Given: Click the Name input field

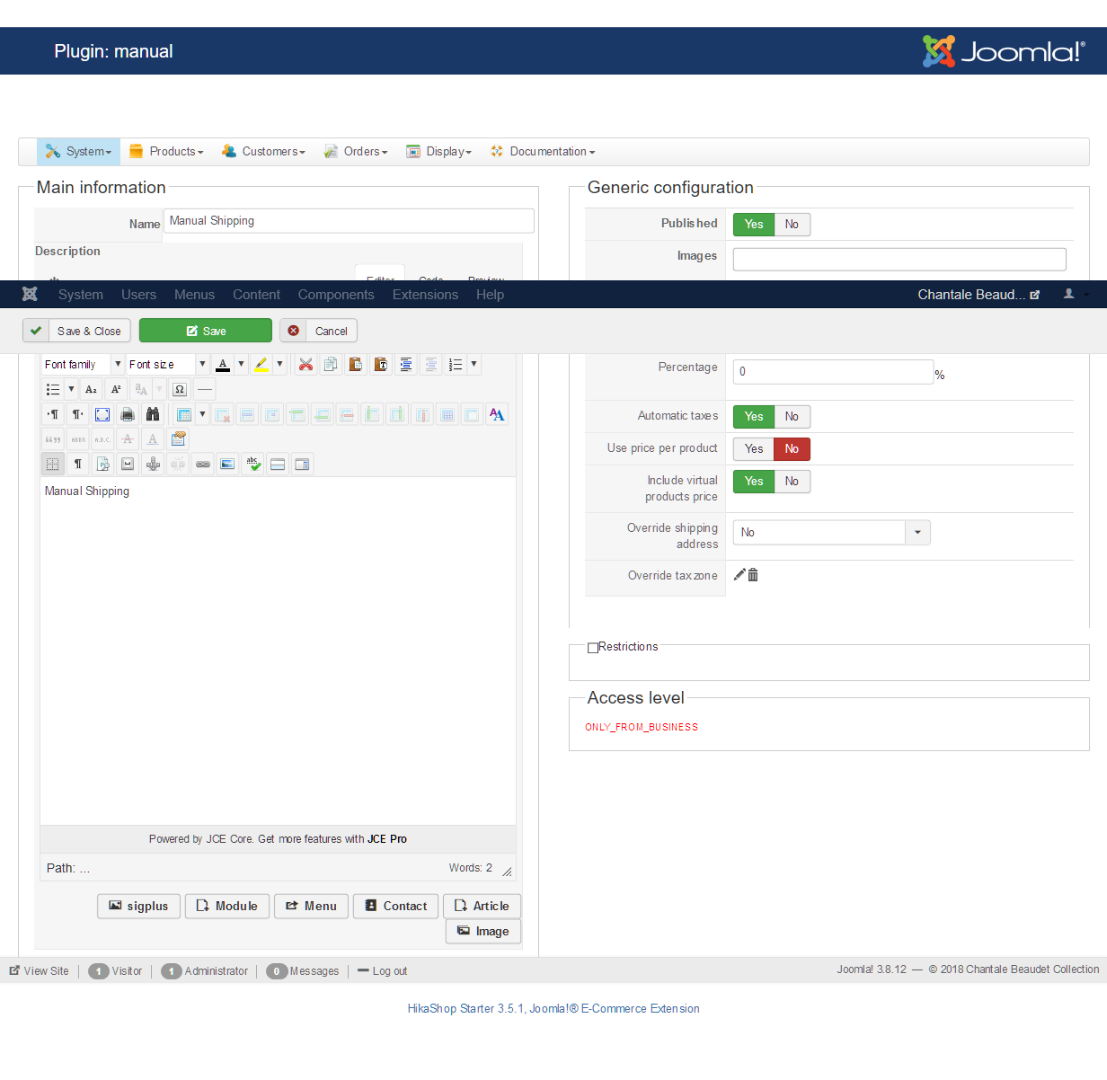Looking at the screenshot, I should pyautogui.click(x=349, y=221).
